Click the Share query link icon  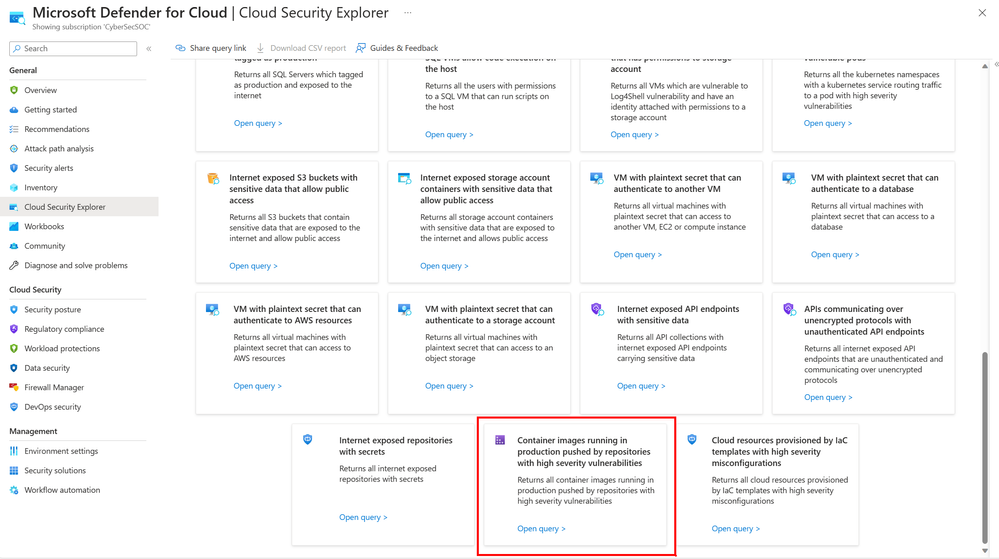[180, 48]
